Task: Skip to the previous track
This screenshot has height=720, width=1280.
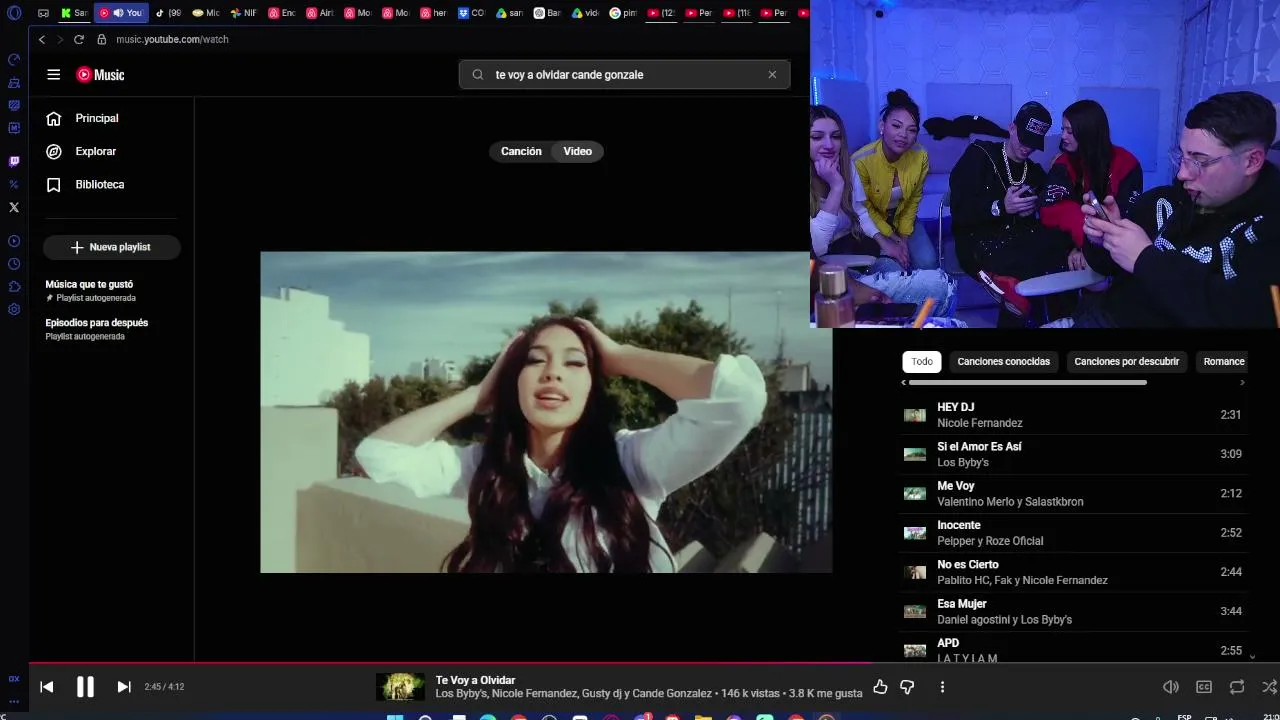Action: click(x=46, y=687)
